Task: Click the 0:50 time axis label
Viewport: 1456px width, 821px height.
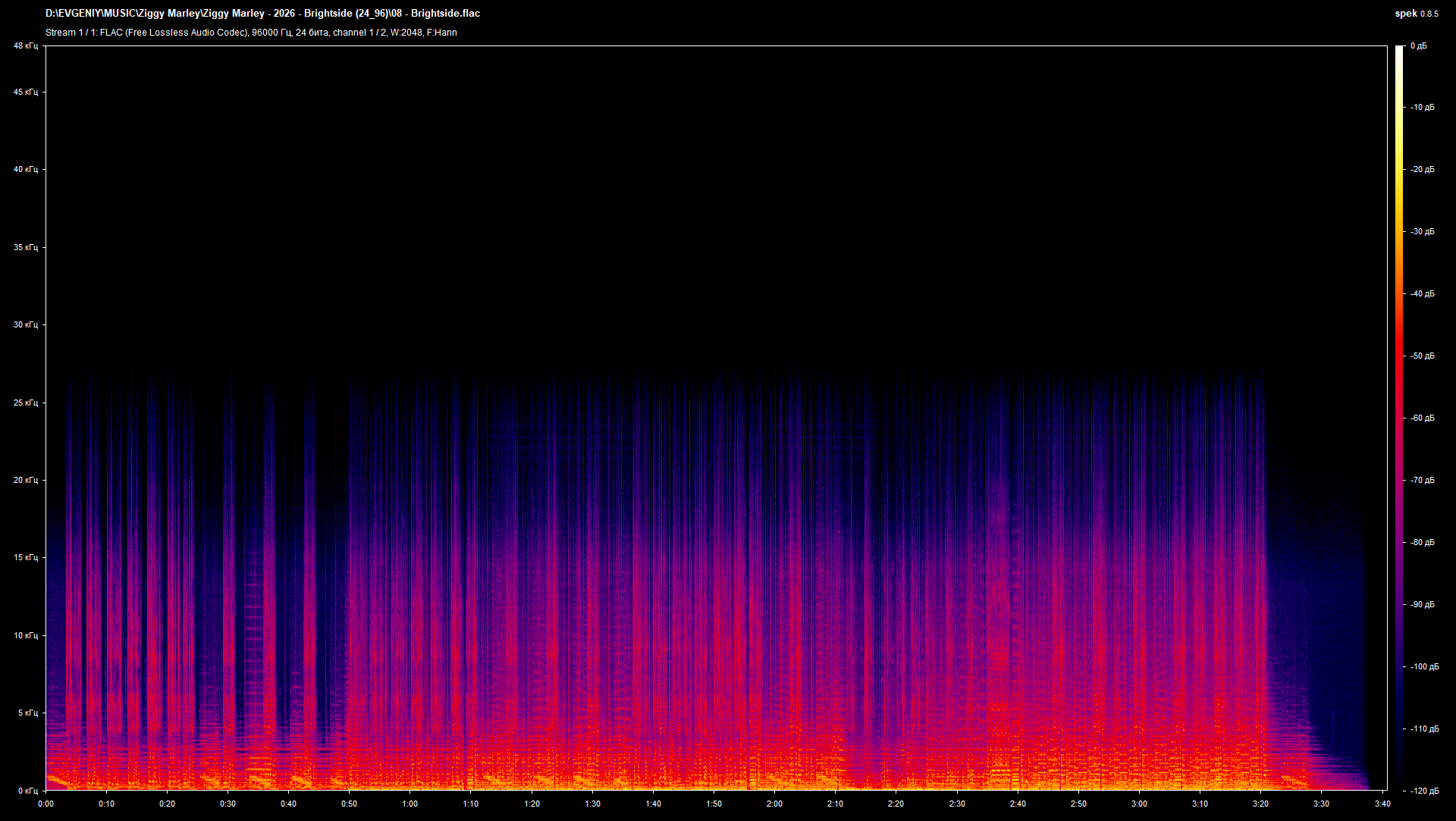Action: (349, 804)
